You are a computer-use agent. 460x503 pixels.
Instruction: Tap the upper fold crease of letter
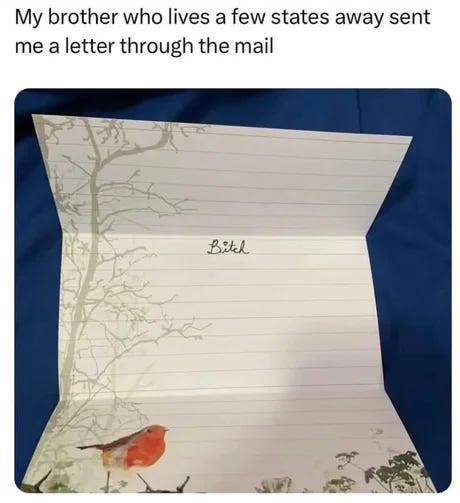pos(213,233)
